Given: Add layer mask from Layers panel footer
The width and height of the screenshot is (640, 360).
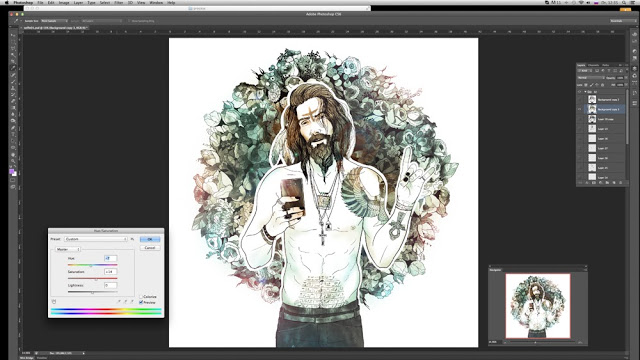Looking at the screenshot, I should (x=593, y=183).
